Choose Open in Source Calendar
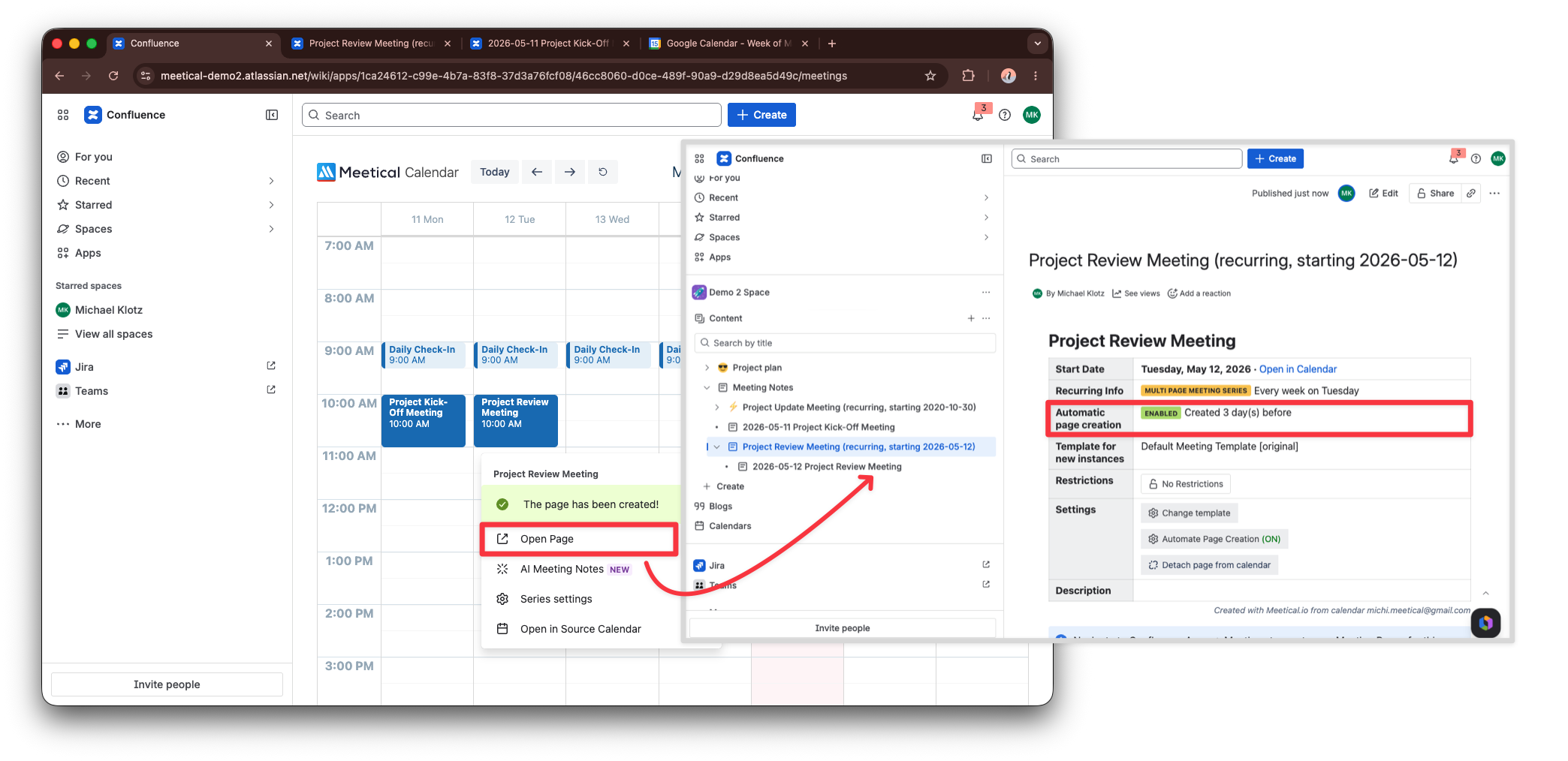Screen dimensions: 1568x761 [579, 629]
